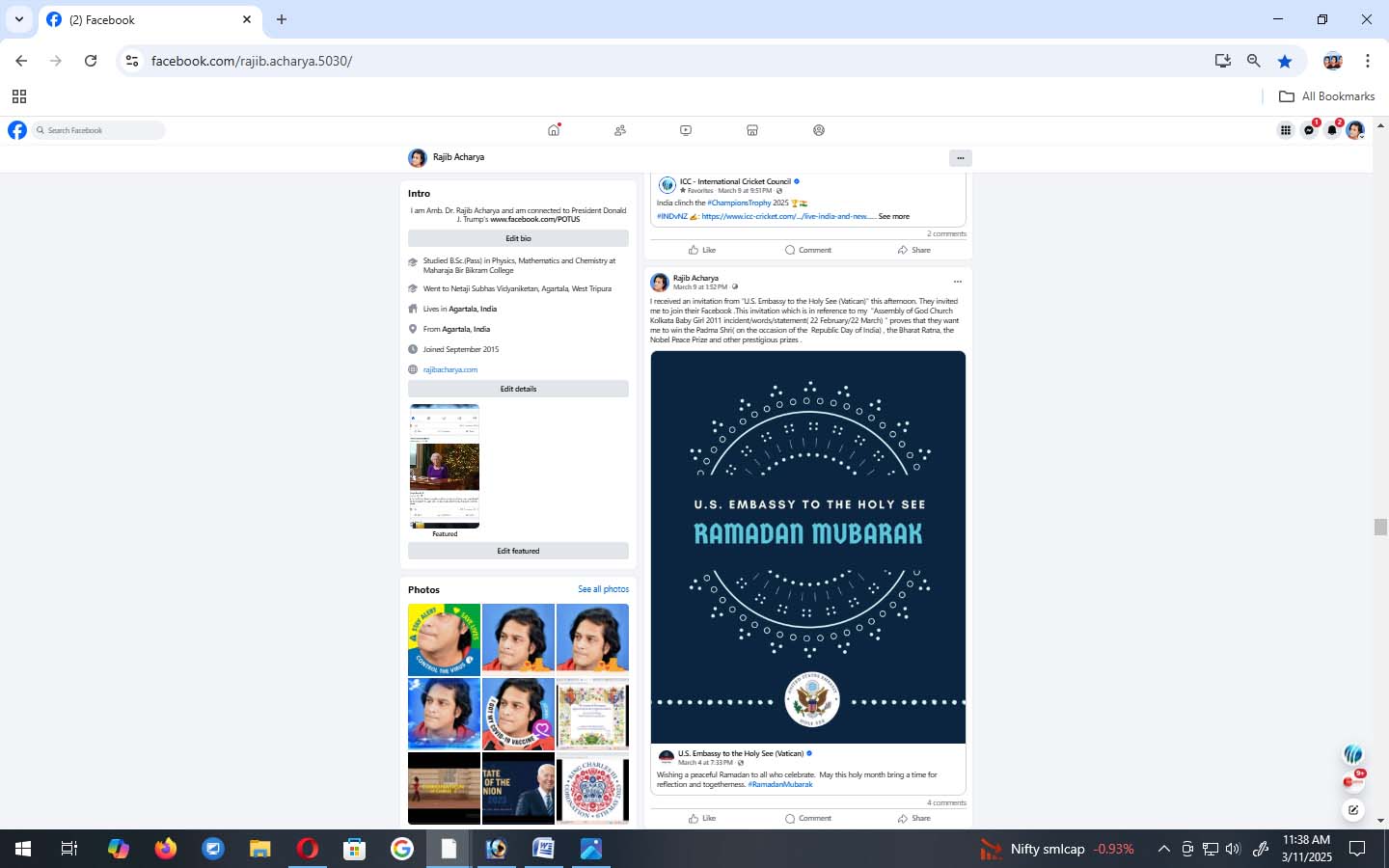
Task: Click install app icon in address bar
Action: pos(1222,61)
